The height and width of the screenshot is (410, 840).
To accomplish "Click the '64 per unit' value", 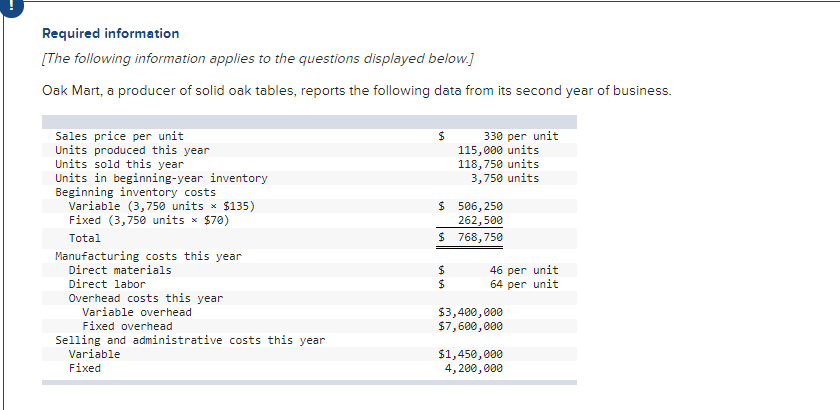I will 524,284.
